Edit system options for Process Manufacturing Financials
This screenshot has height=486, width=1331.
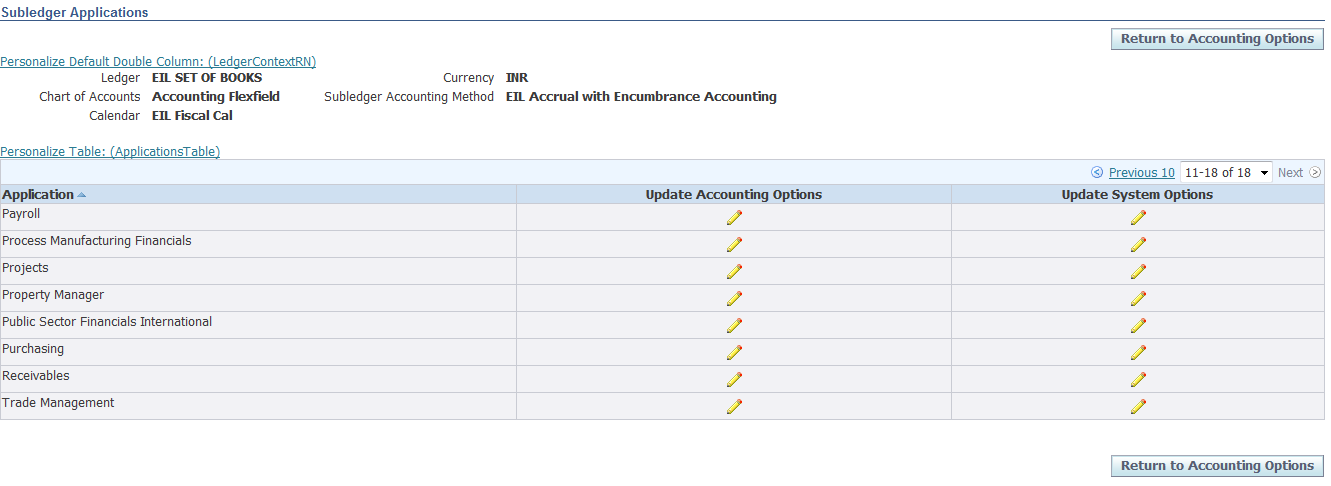pos(1138,244)
